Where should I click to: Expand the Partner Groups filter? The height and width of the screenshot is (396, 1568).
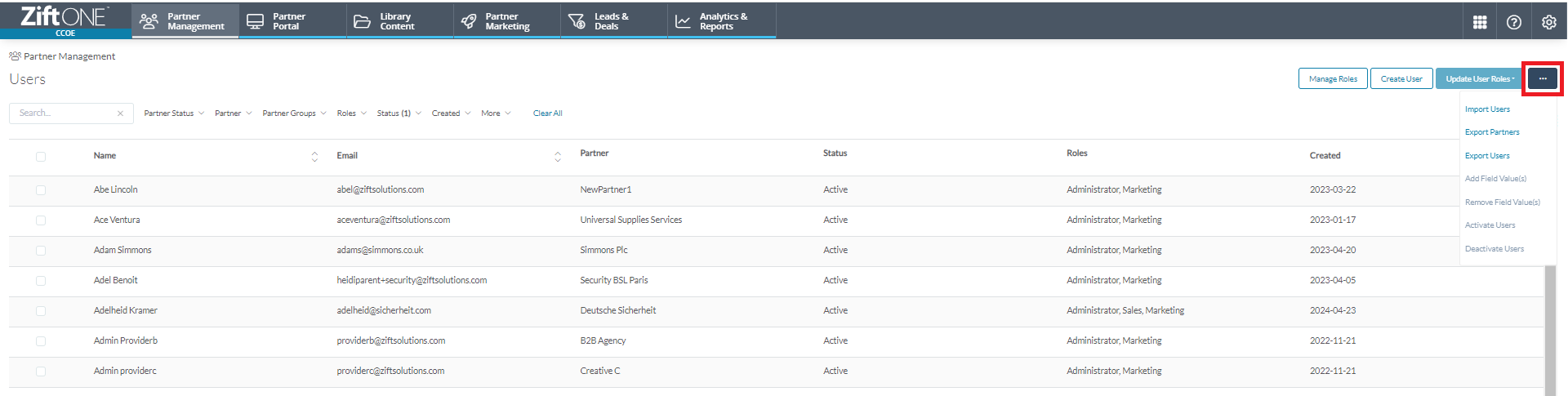pos(294,113)
